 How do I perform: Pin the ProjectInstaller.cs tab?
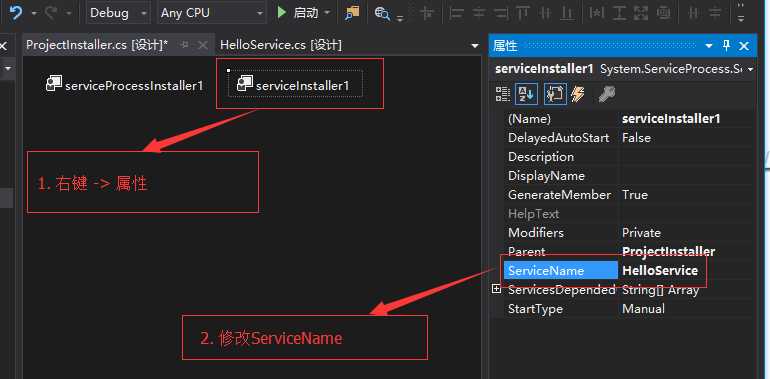pyautogui.click(x=185, y=45)
